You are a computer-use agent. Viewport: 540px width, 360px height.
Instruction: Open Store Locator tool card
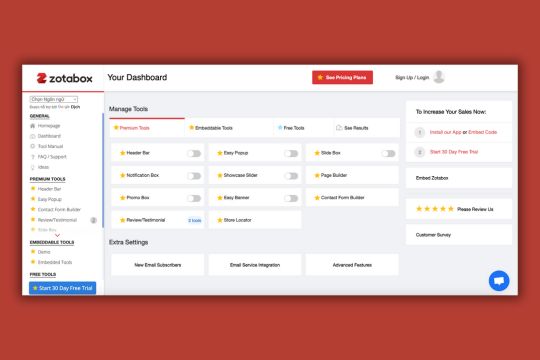255,220
